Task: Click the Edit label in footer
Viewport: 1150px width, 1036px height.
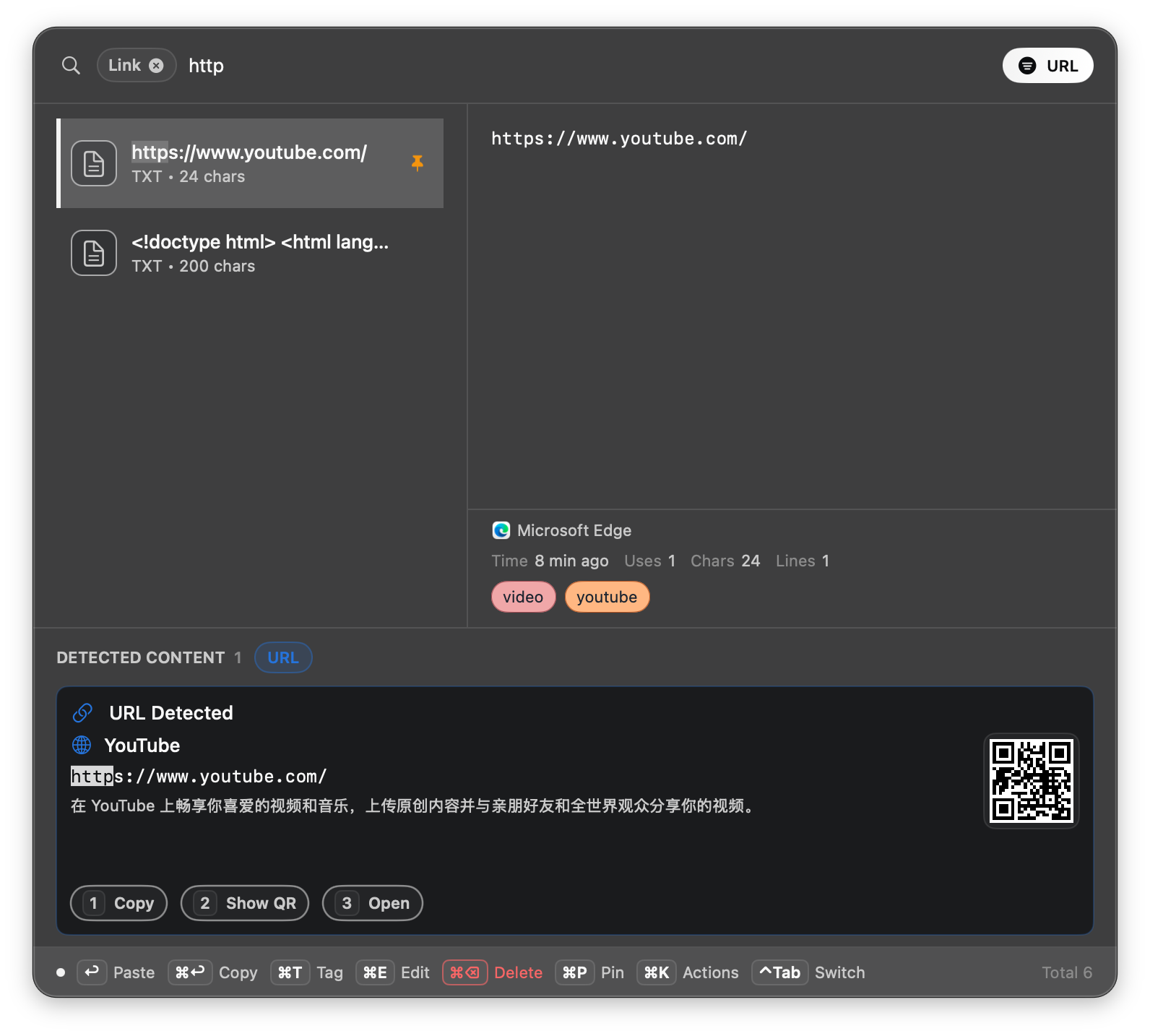Action: [x=415, y=972]
